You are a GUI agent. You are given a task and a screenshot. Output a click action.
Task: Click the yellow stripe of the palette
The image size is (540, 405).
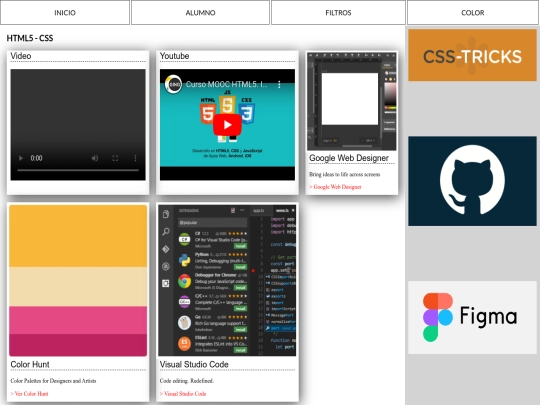click(78, 236)
